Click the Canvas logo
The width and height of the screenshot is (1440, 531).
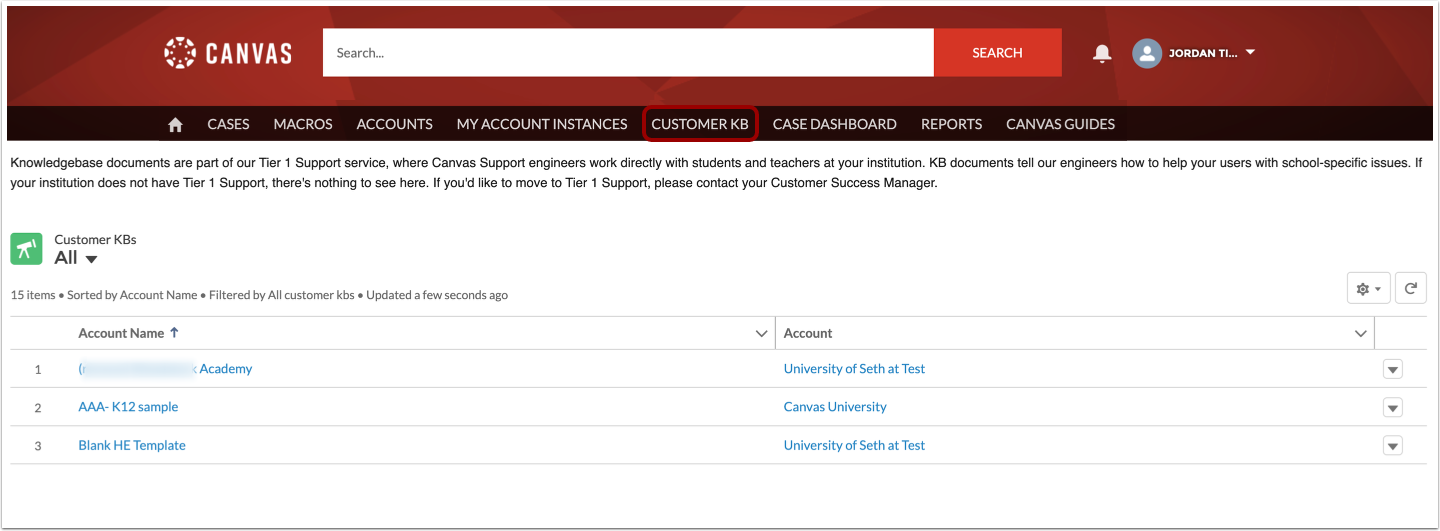click(x=228, y=53)
